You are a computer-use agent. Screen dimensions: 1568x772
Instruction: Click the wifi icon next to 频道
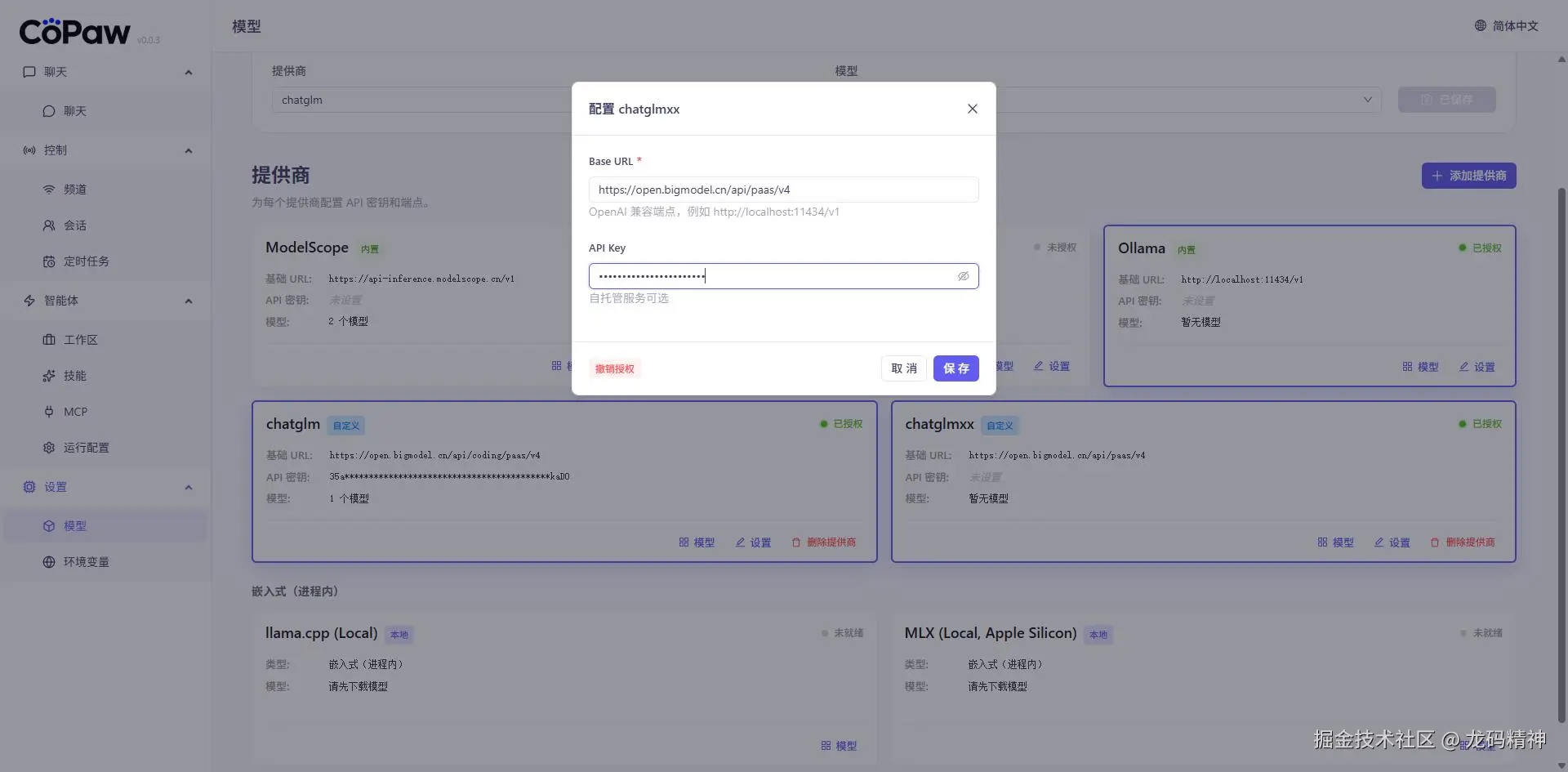[49, 190]
